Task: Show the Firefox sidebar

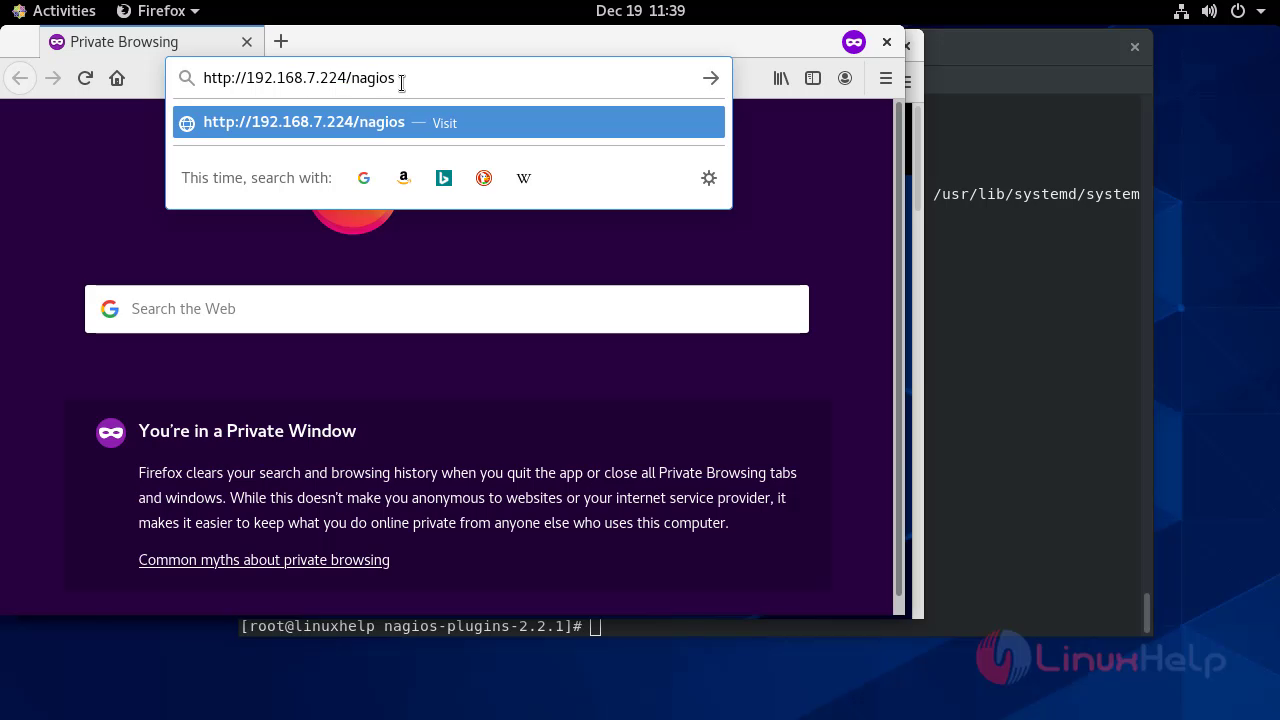Action: tap(813, 78)
